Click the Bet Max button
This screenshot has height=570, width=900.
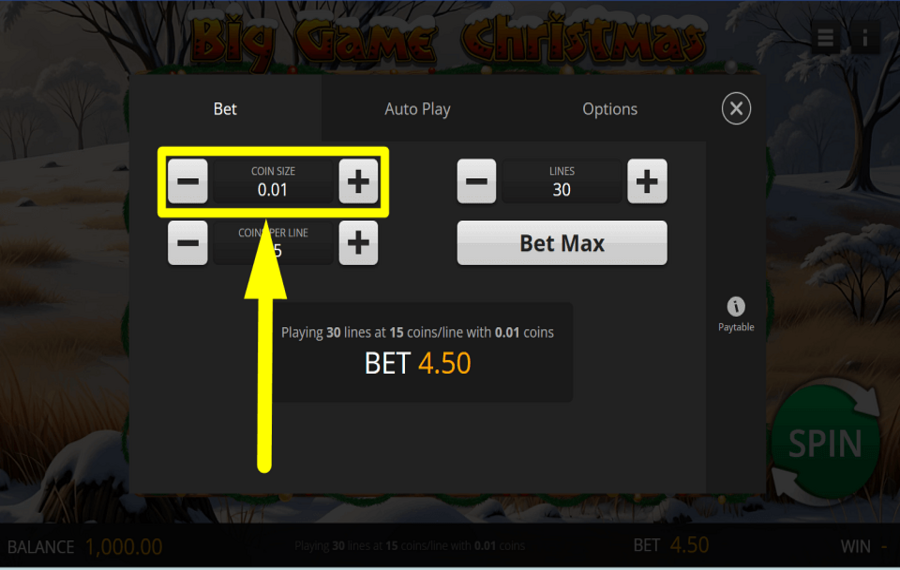click(x=562, y=243)
